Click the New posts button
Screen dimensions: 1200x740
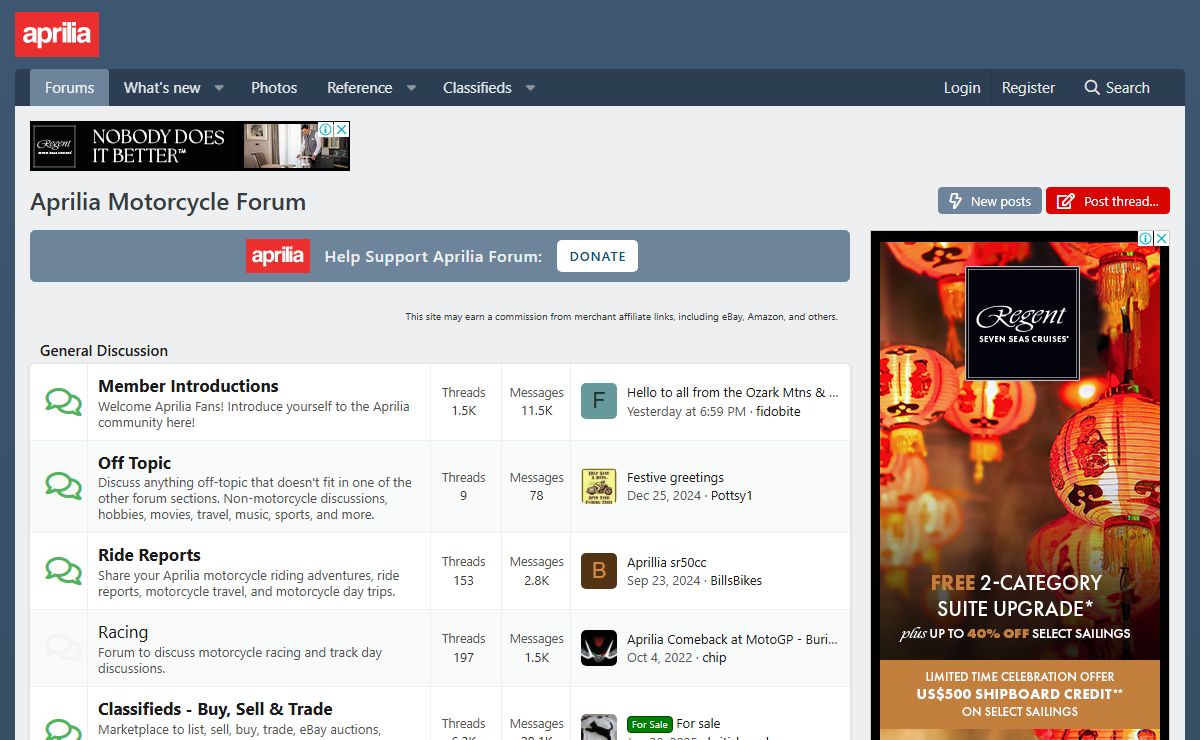pos(990,201)
